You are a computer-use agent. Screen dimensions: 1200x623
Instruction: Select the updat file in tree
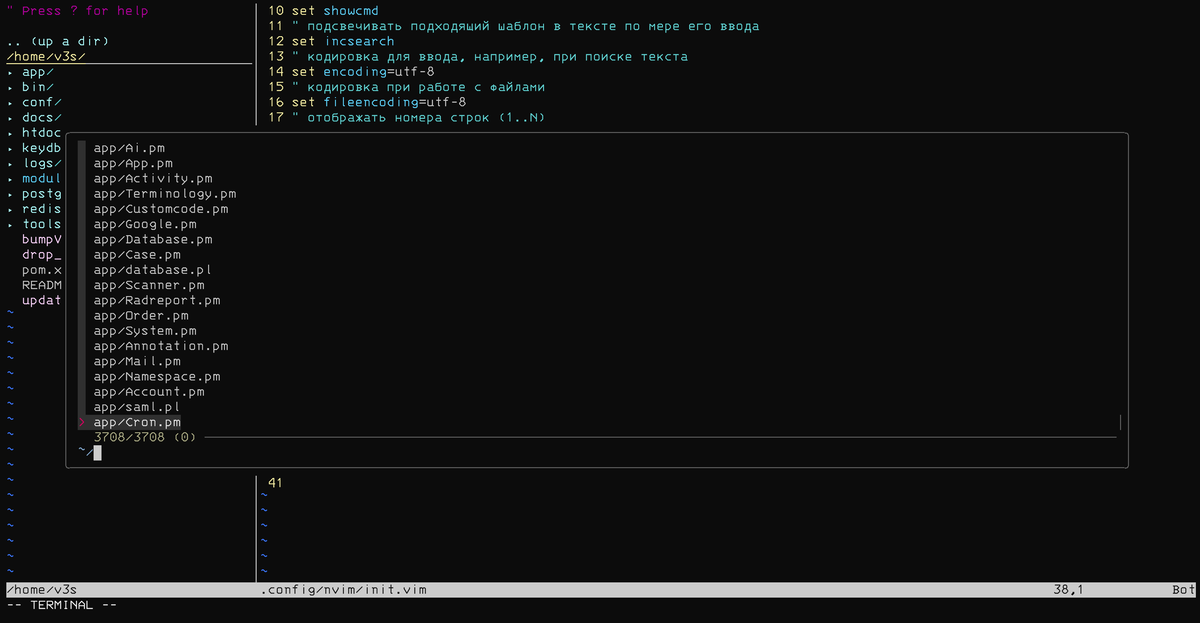[42, 300]
